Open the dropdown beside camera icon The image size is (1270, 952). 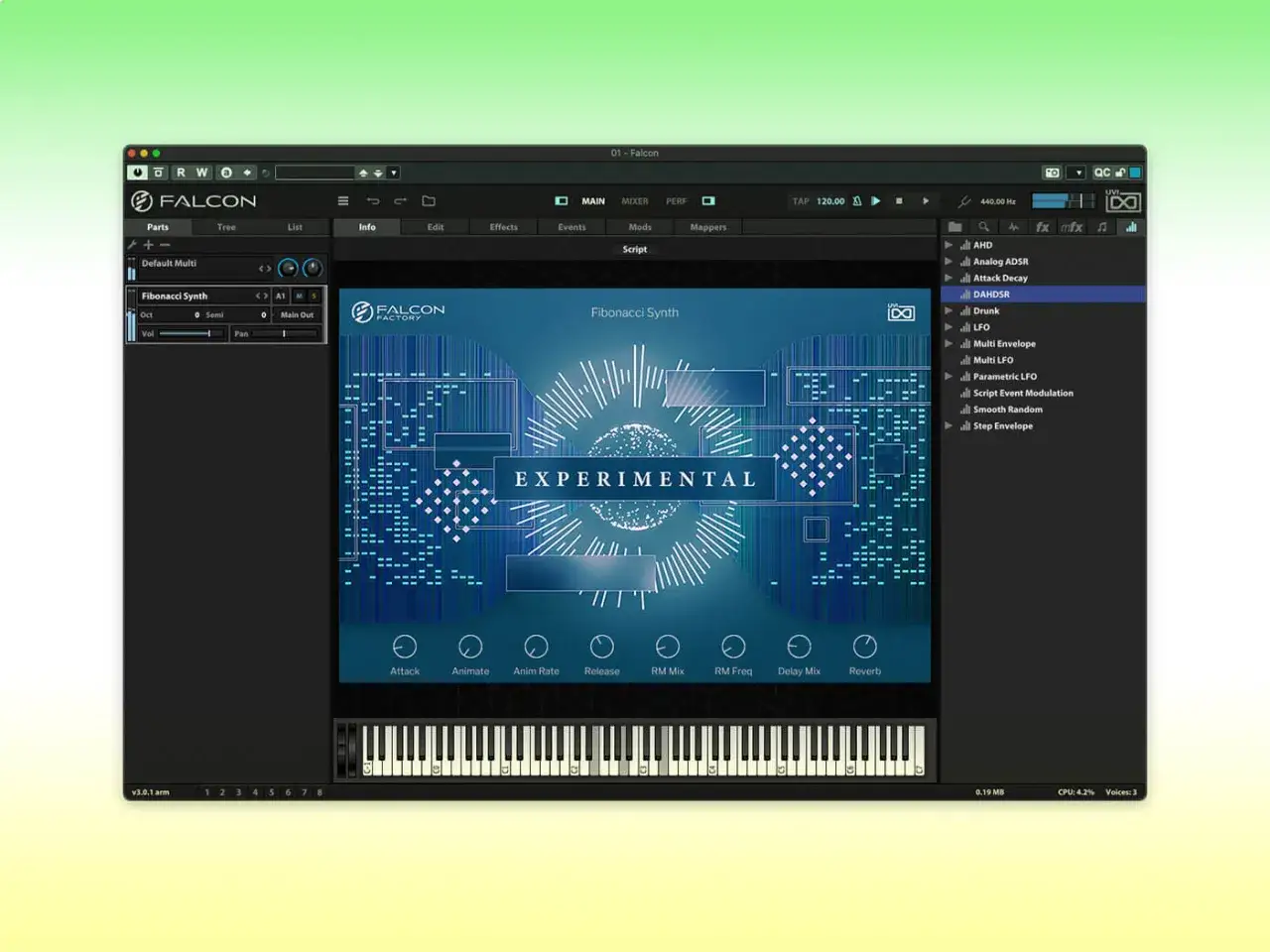pyautogui.click(x=1079, y=173)
